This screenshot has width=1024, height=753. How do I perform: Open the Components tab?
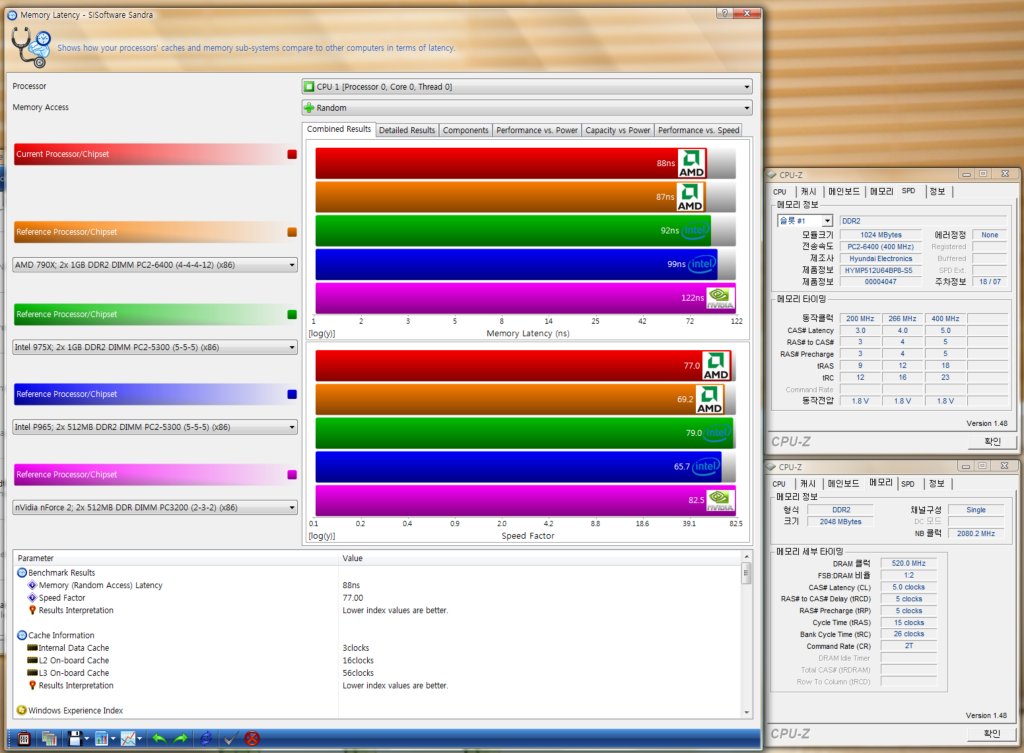tap(466, 131)
